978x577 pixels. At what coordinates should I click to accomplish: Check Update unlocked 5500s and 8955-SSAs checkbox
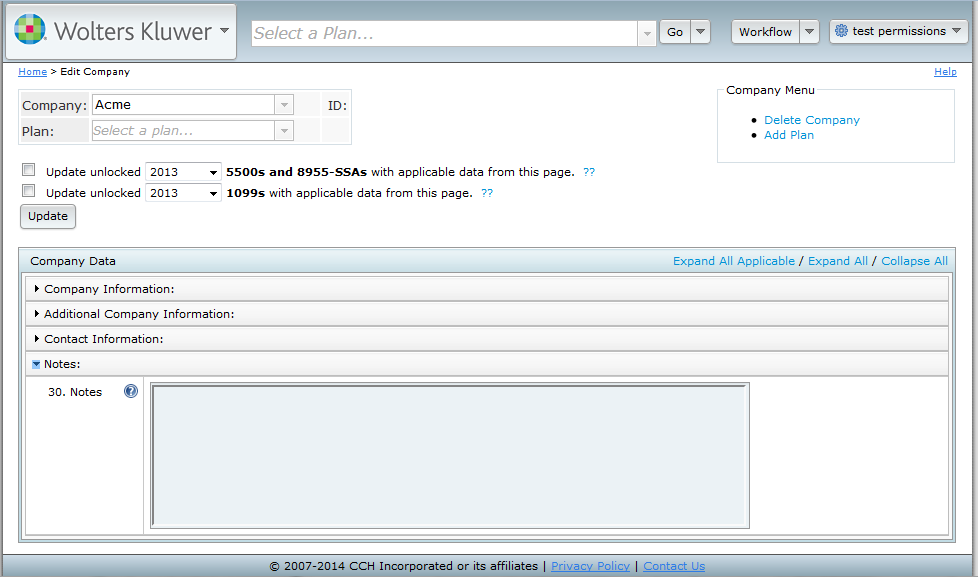28,170
